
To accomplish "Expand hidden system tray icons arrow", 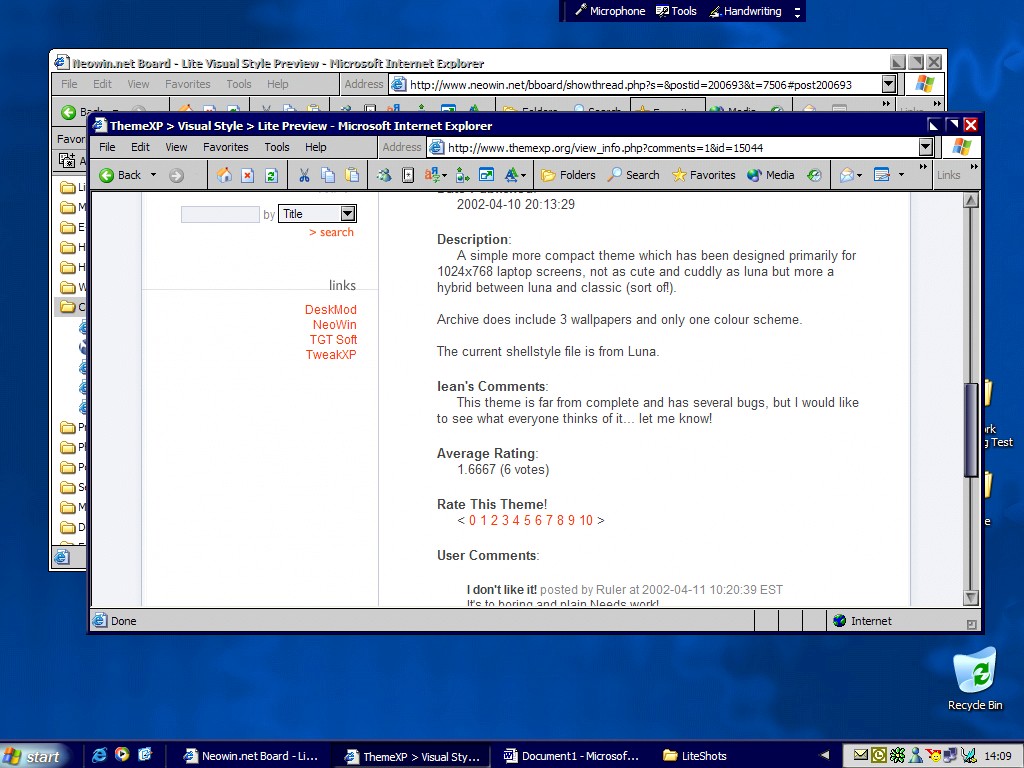I will [x=825, y=756].
